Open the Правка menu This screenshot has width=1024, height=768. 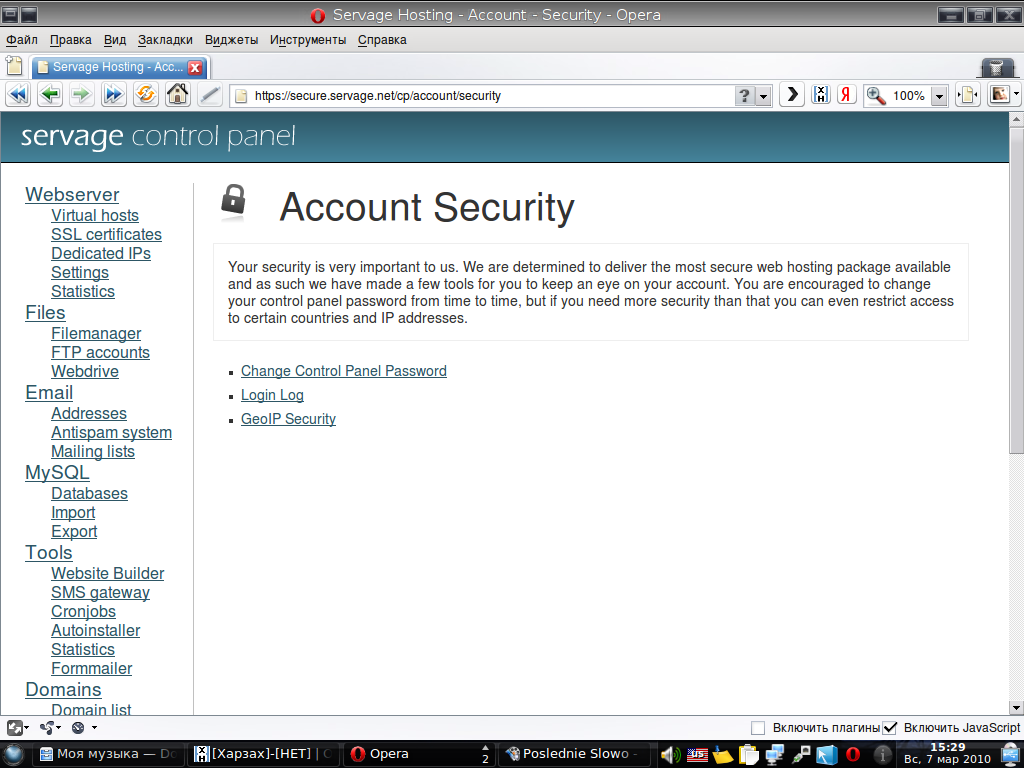pos(71,40)
